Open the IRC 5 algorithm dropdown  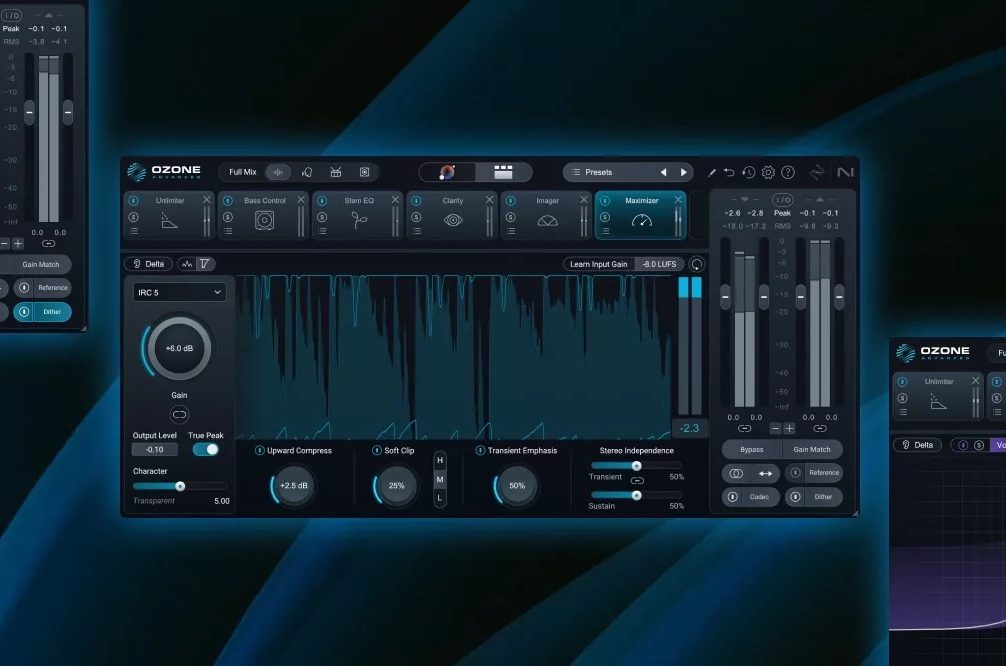(x=178, y=291)
